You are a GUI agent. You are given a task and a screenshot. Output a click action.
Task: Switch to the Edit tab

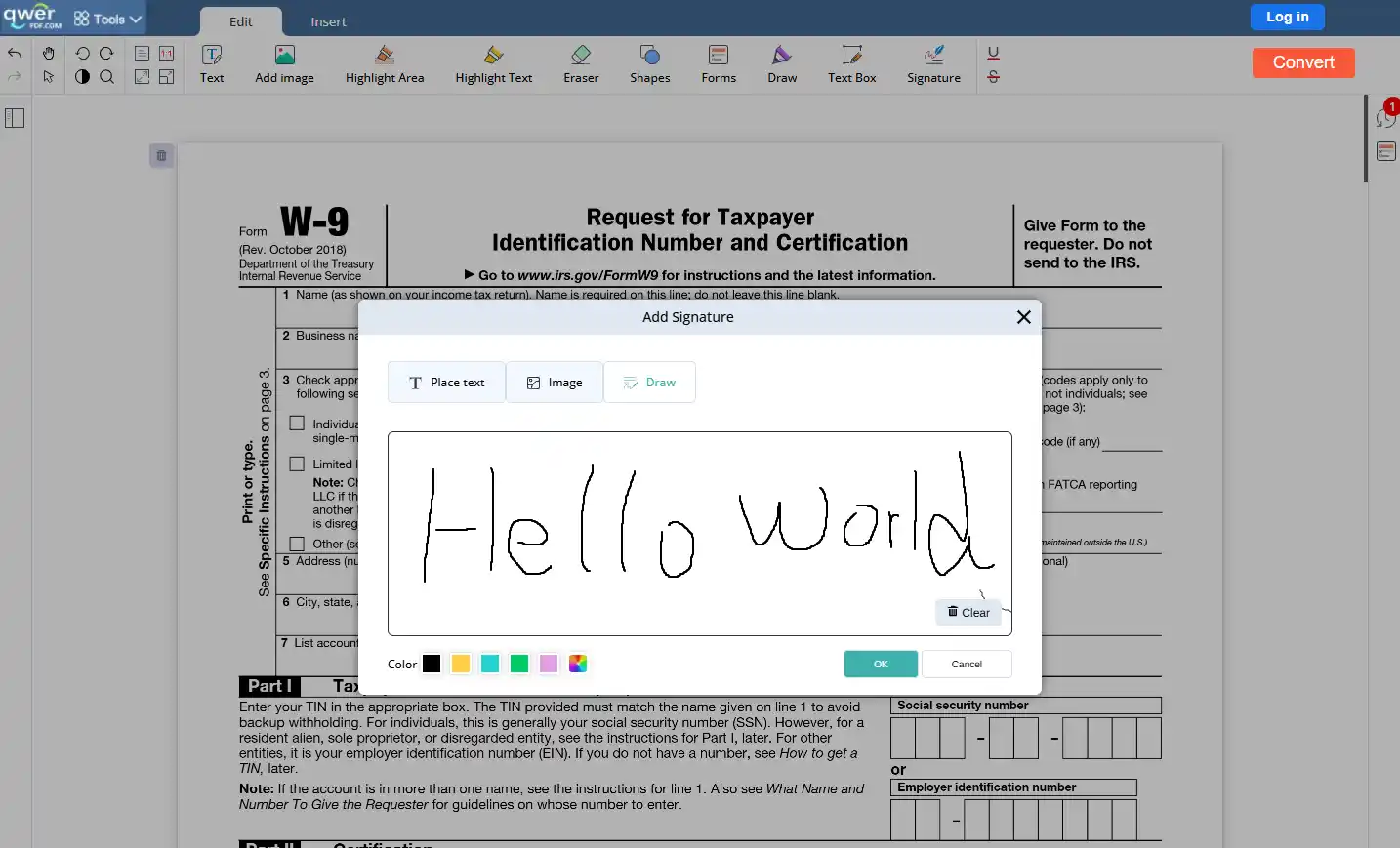click(x=241, y=21)
